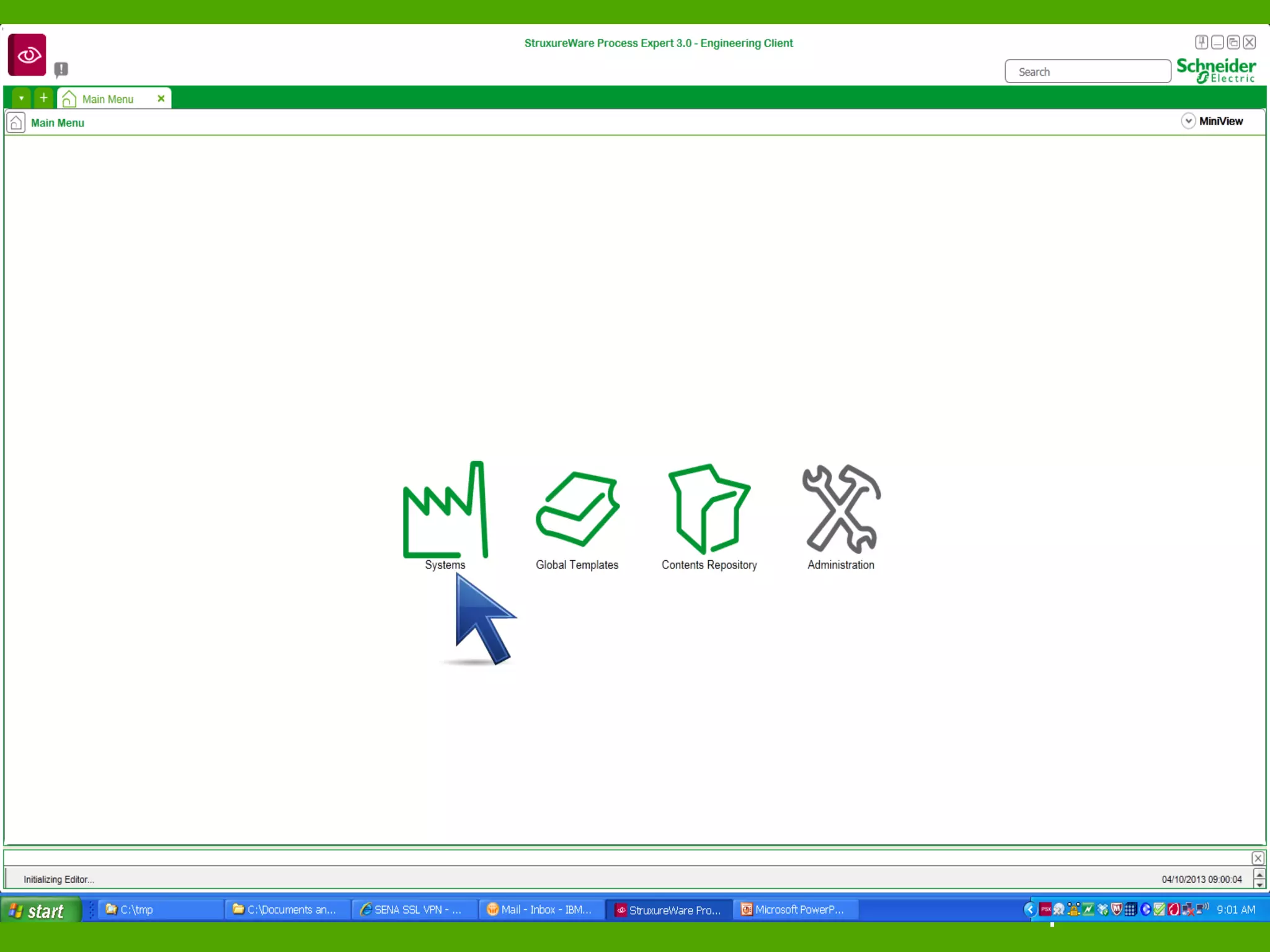Switch to Microsoft PowerPoint in the taskbar
The height and width of the screenshot is (952, 1270).
pos(795,909)
